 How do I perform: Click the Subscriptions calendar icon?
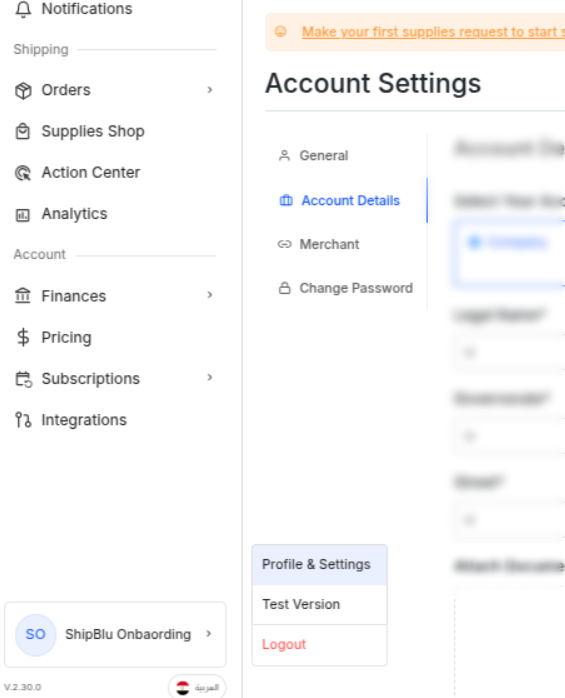pos(24,379)
